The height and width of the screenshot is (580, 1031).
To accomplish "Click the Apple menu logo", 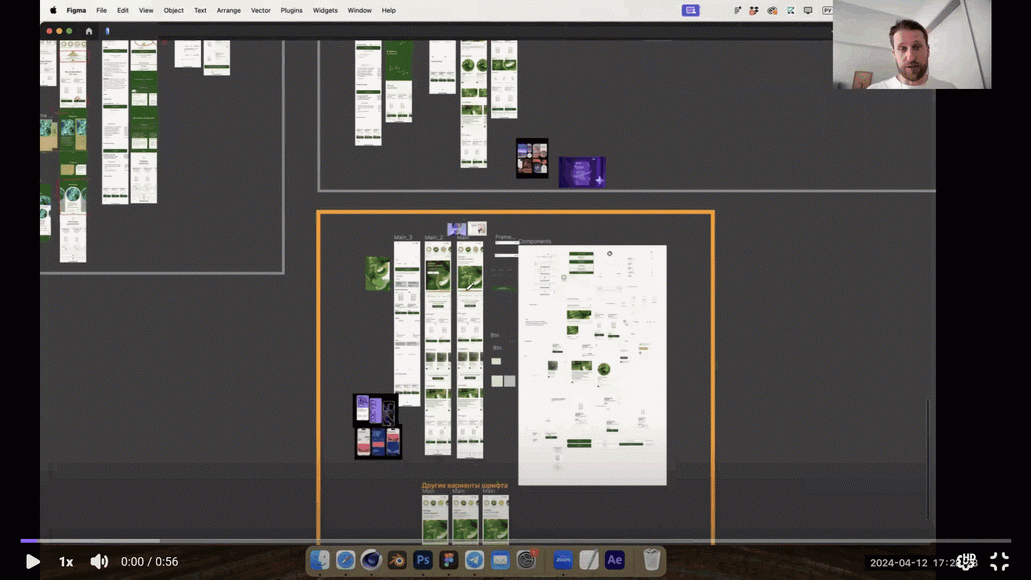I will click(x=53, y=10).
